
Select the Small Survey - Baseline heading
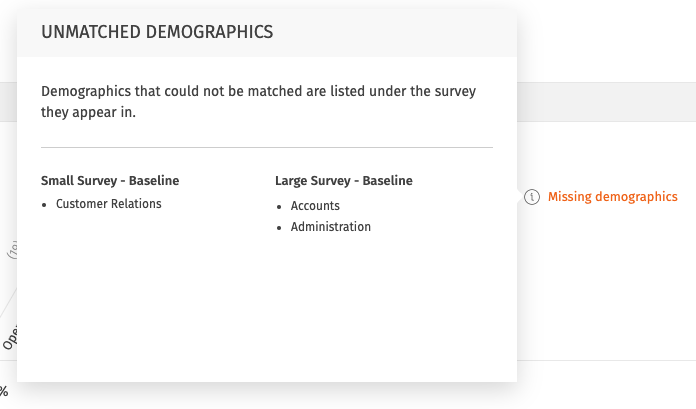[x=110, y=181]
